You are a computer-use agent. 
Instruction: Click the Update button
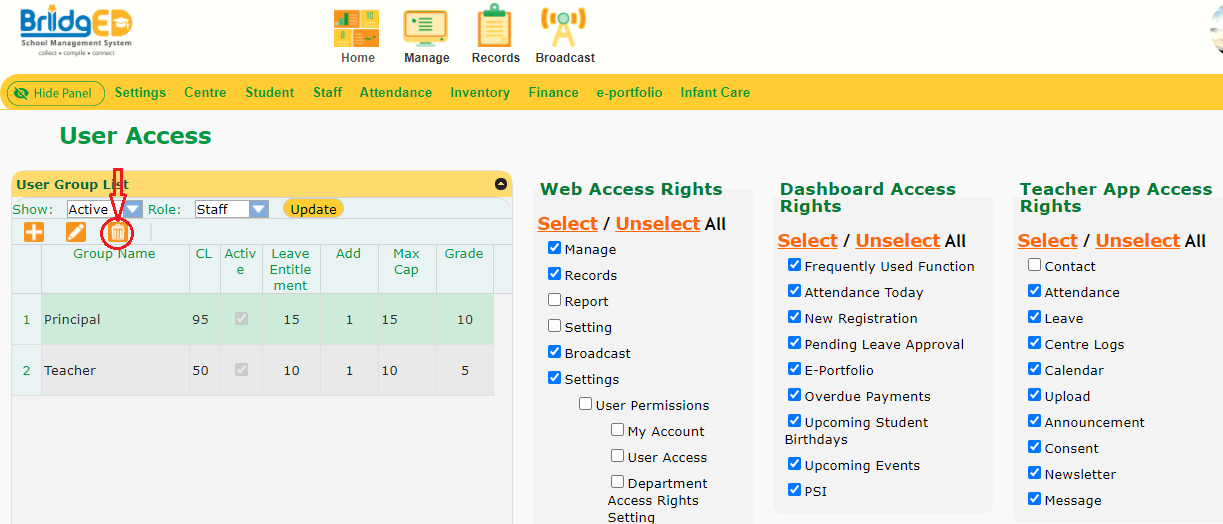[313, 209]
